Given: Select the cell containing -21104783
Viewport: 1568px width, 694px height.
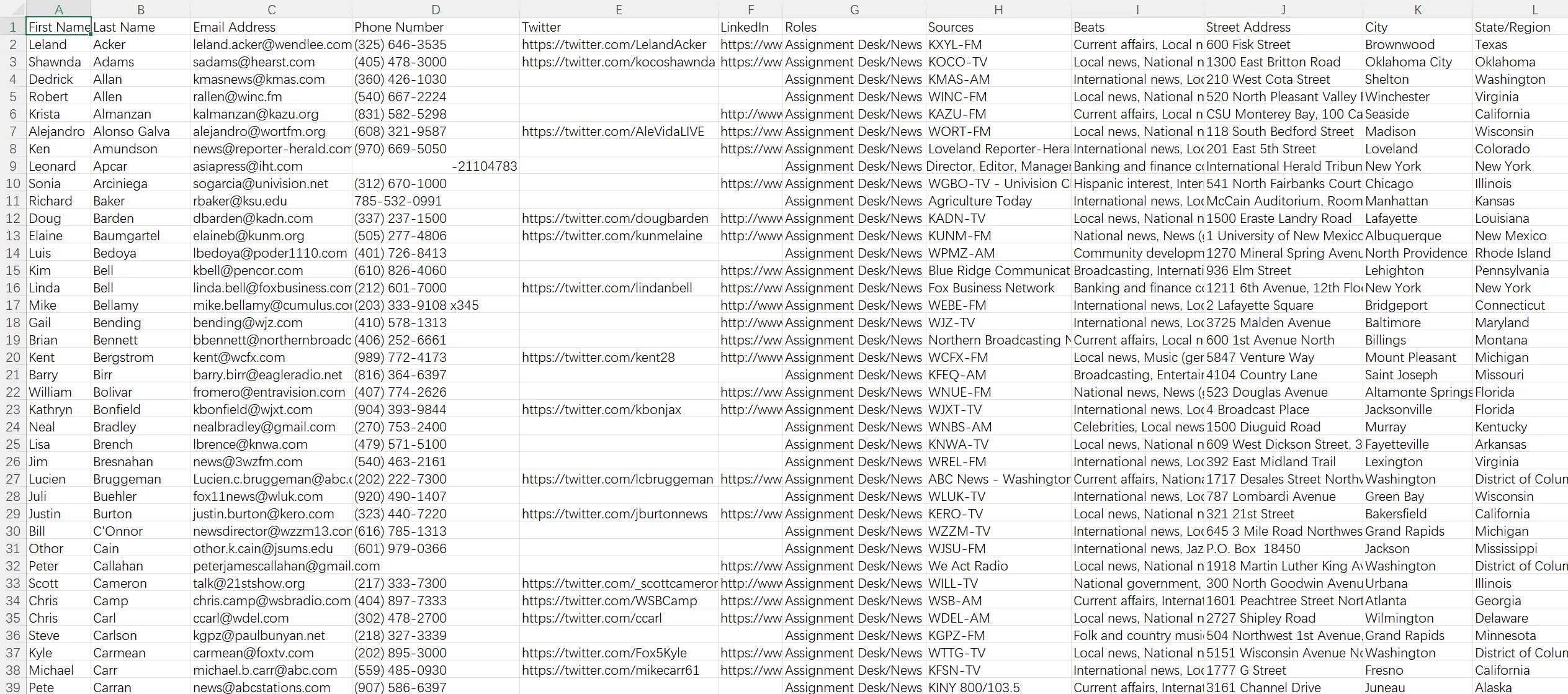Looking at the screenshot, I should [436, 166].
